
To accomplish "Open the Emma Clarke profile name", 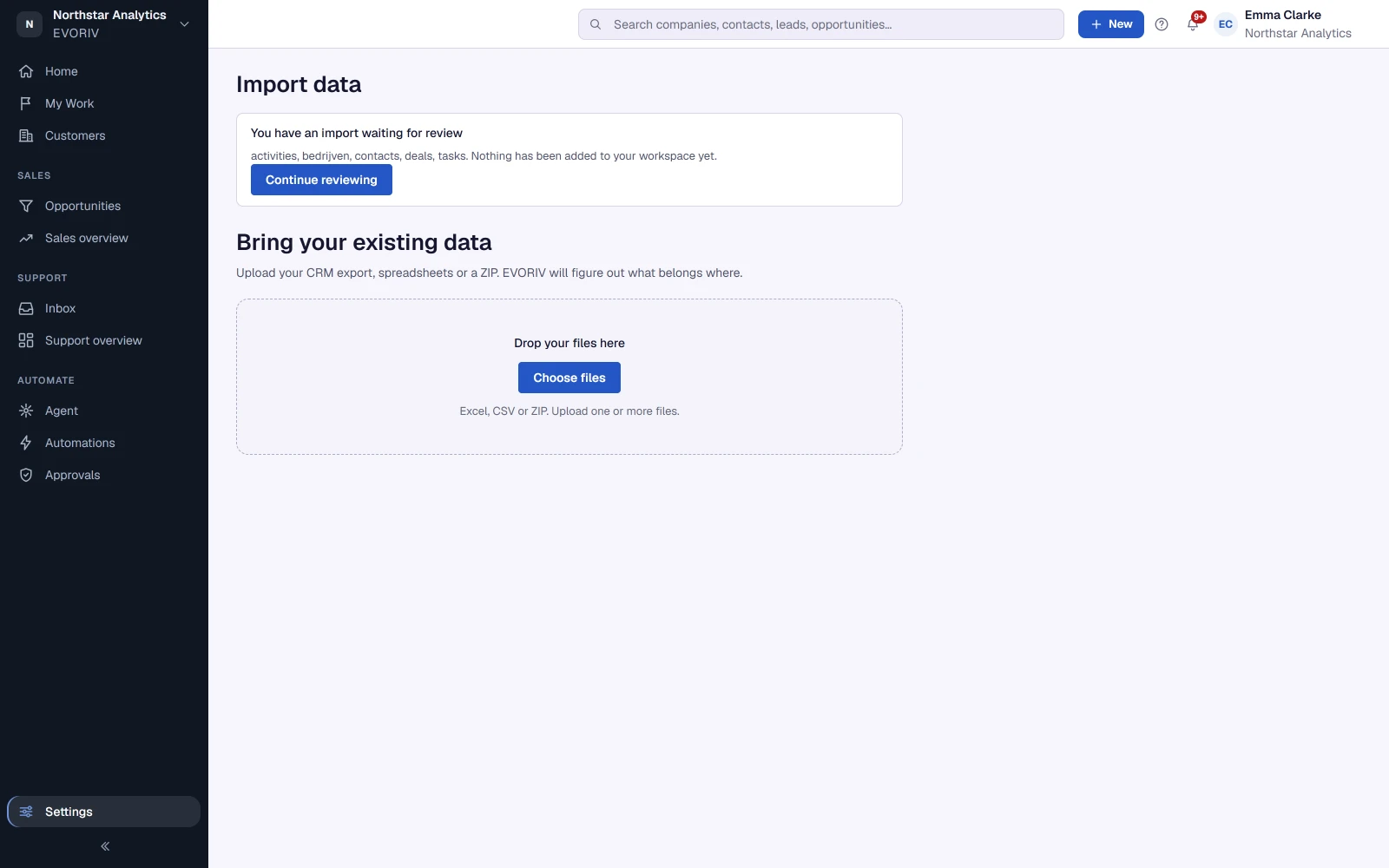I will pos(1283,15).
